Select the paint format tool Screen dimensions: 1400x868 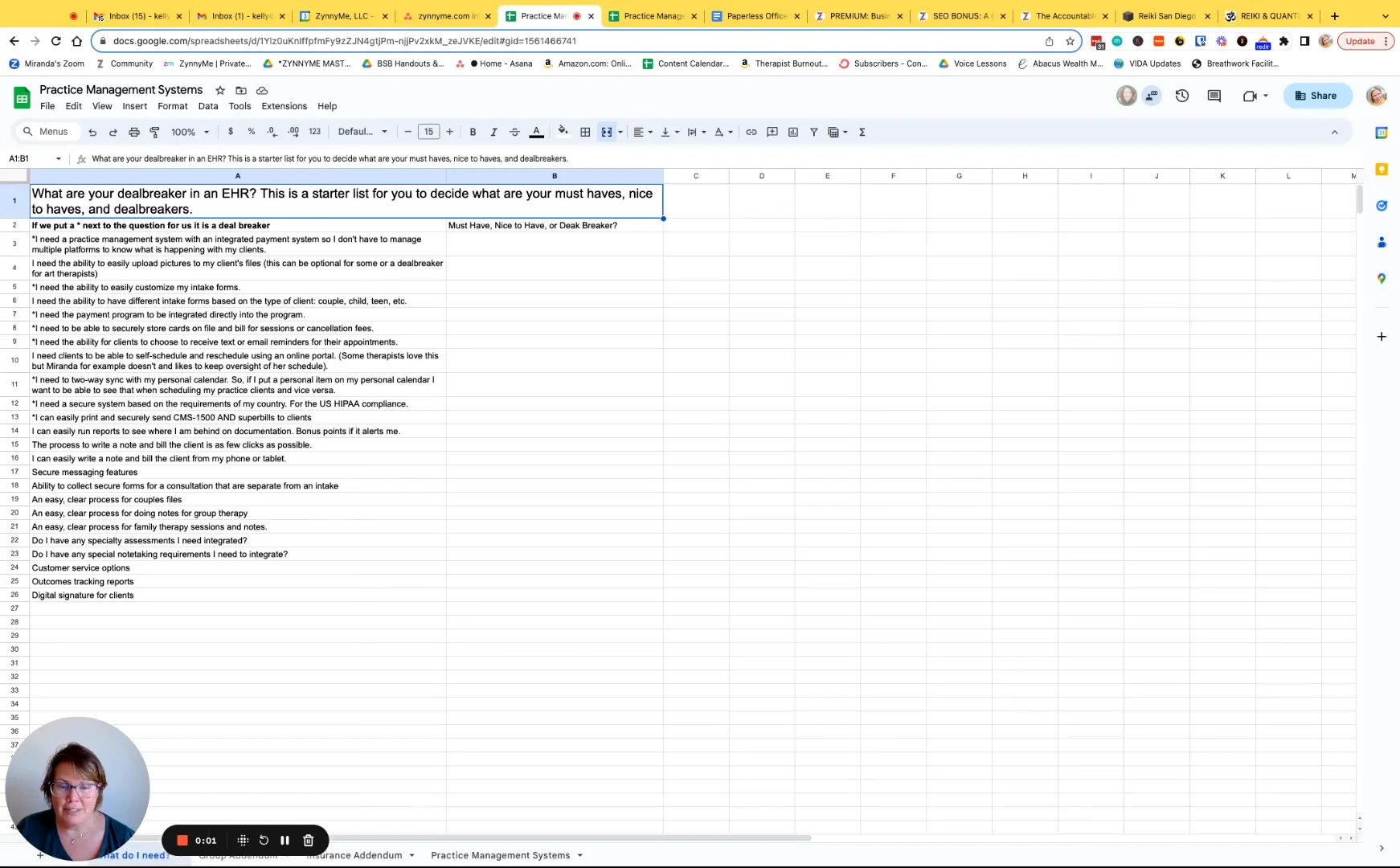155,132
